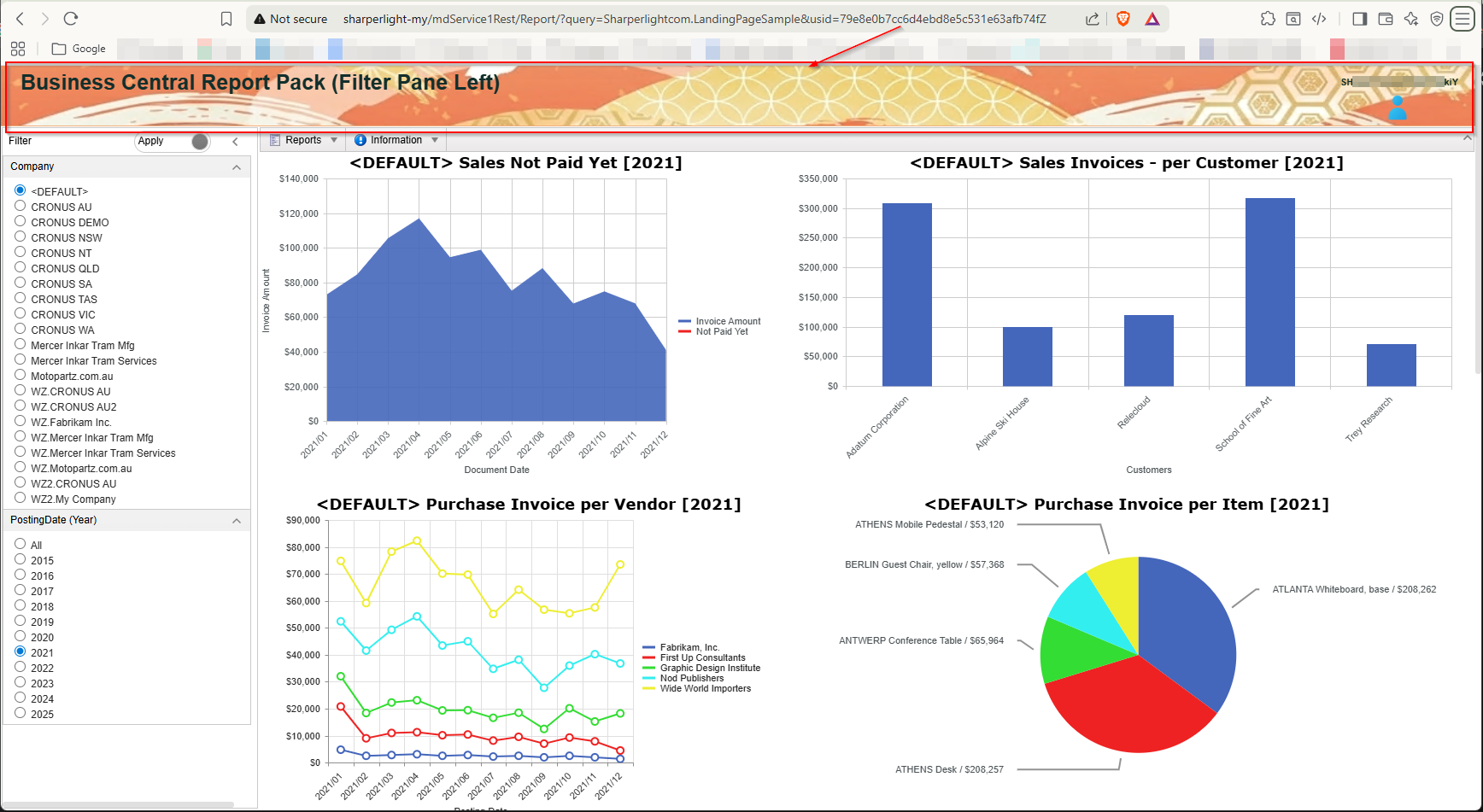Toggle the Apply filter switch

(200, 142)
